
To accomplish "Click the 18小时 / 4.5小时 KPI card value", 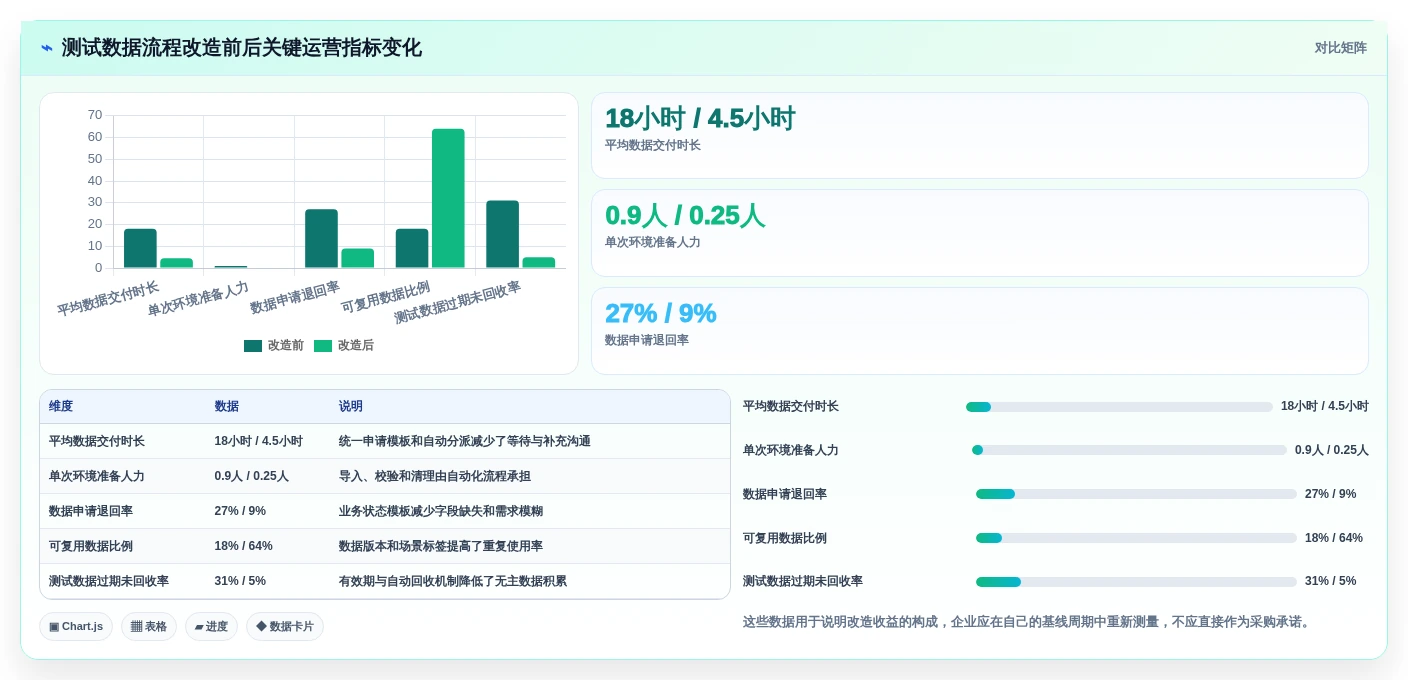I will (x=700, y=119).
